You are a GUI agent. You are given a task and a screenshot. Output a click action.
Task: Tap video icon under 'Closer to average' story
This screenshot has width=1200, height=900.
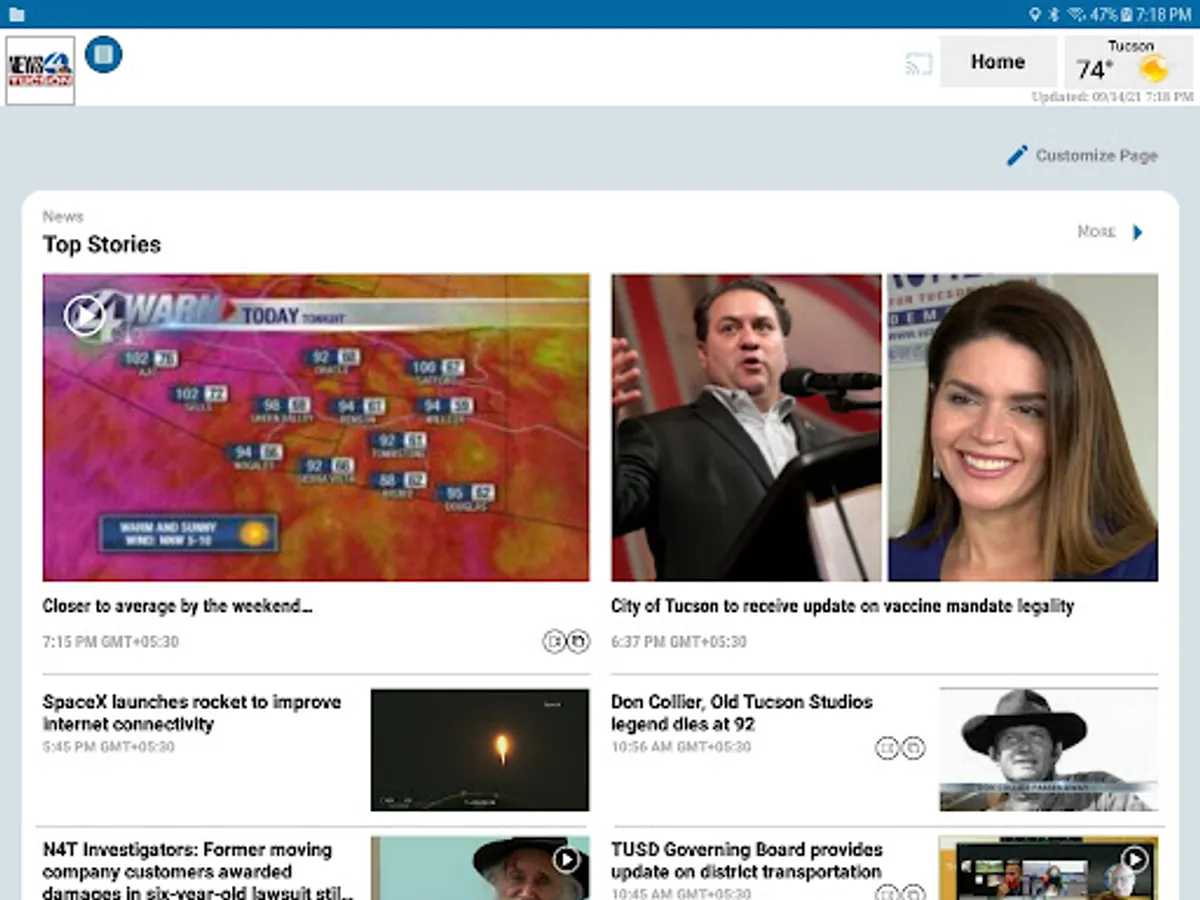click(x=554, y=641)
